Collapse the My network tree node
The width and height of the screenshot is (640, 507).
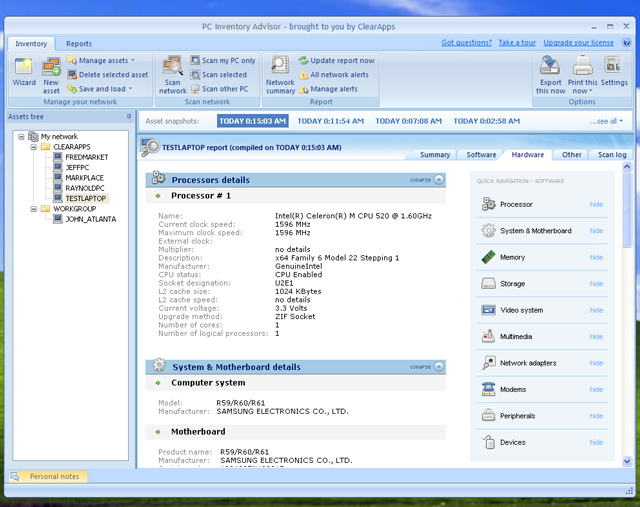pyautogui.click(x=21, y=137)
